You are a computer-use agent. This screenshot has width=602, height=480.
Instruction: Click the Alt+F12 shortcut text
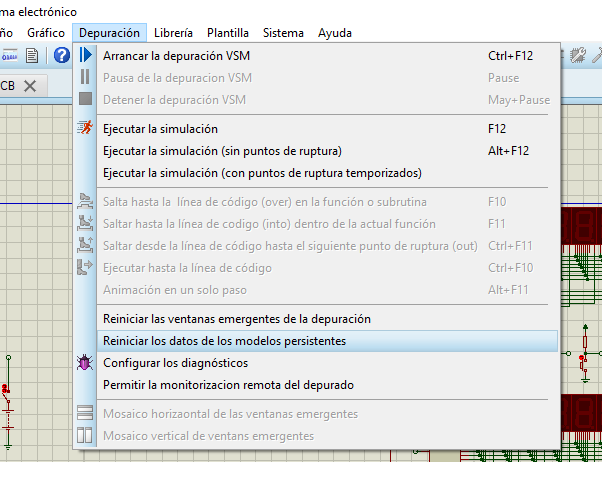coord(508,151)
